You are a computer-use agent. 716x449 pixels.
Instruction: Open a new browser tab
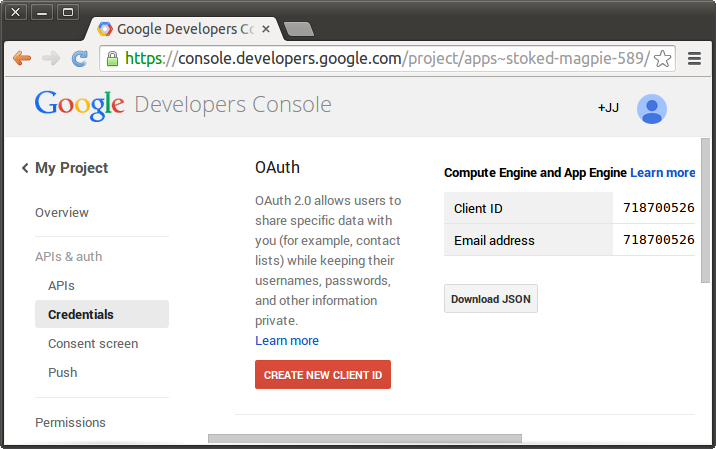pyautogui.click(x=299, y=29)
